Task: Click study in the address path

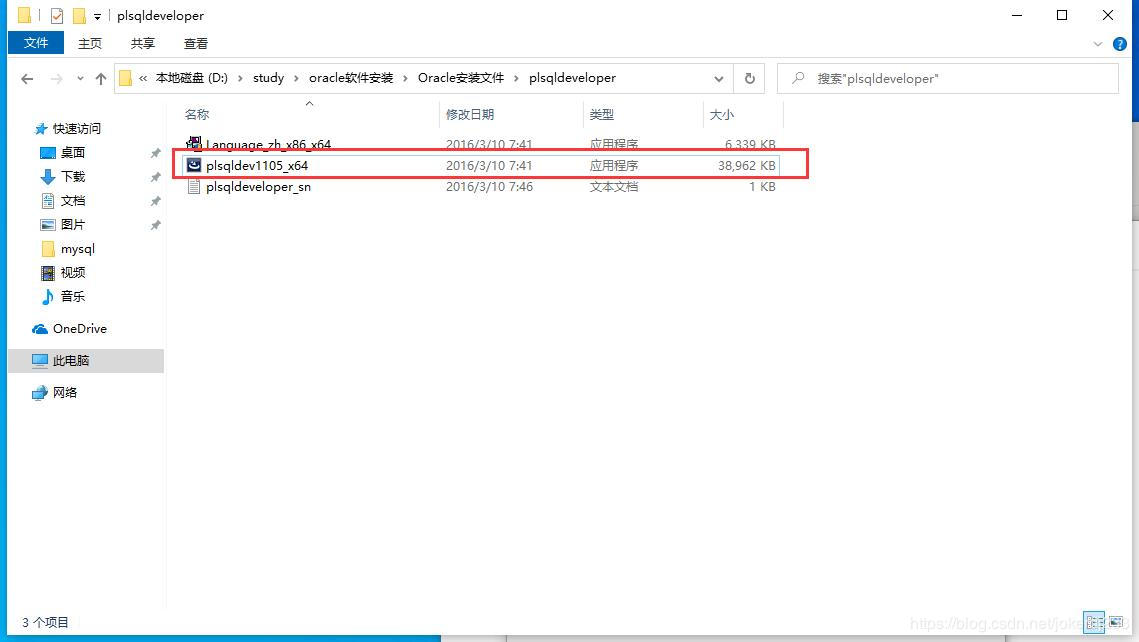Action: 268,78
